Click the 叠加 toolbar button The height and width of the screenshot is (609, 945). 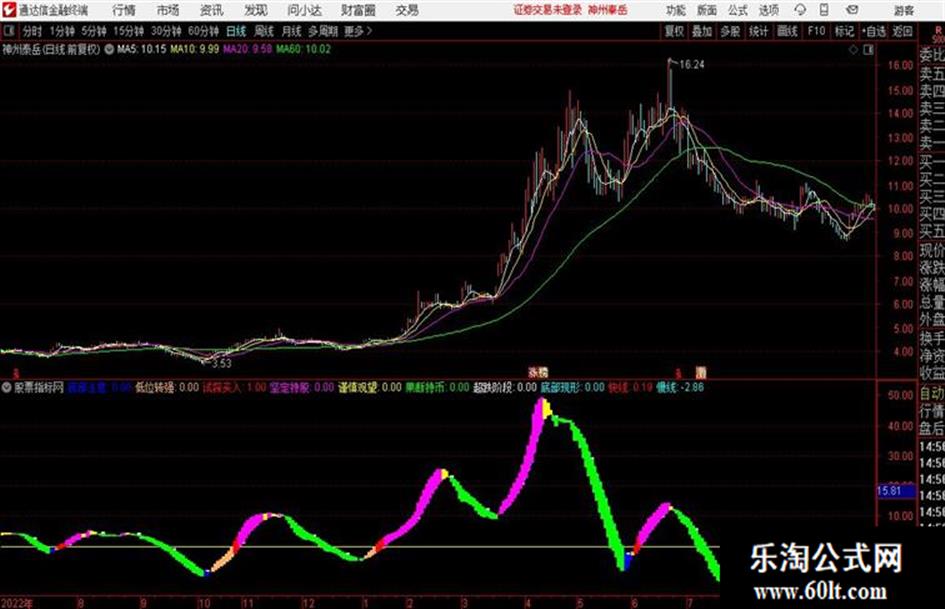702,31
